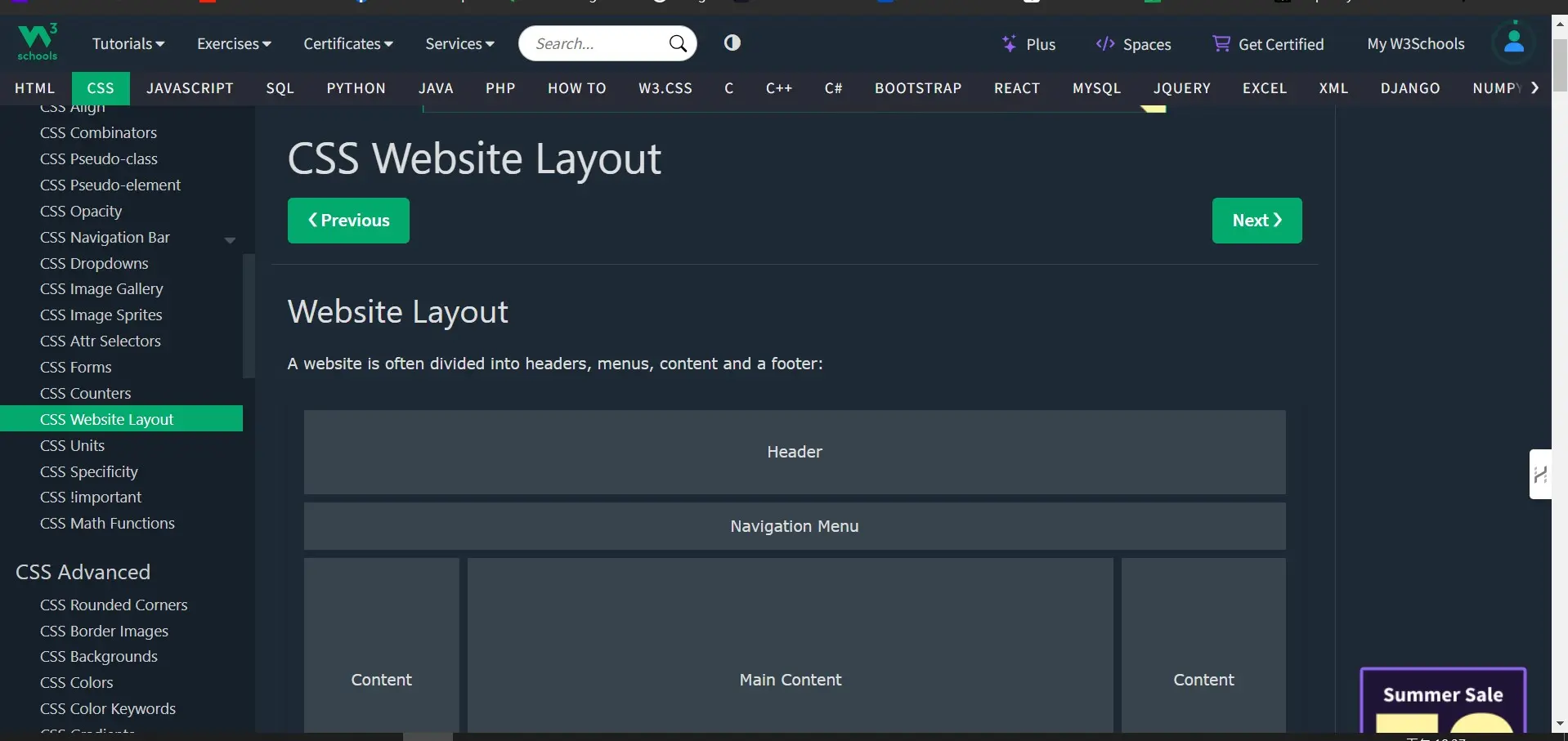Go back with the Previous button

[348, 221]
